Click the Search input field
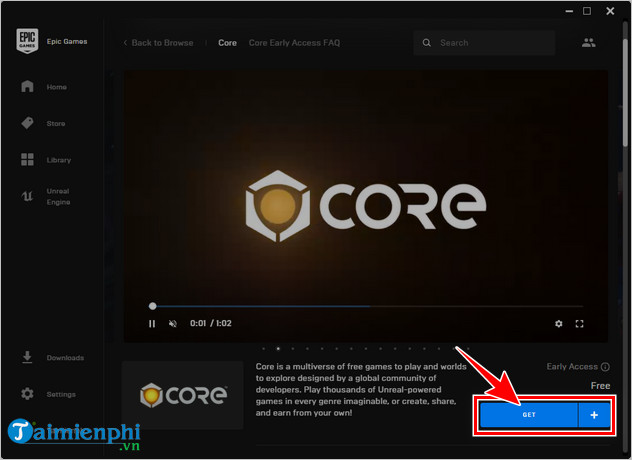The image size is (632, 460). 484,43
